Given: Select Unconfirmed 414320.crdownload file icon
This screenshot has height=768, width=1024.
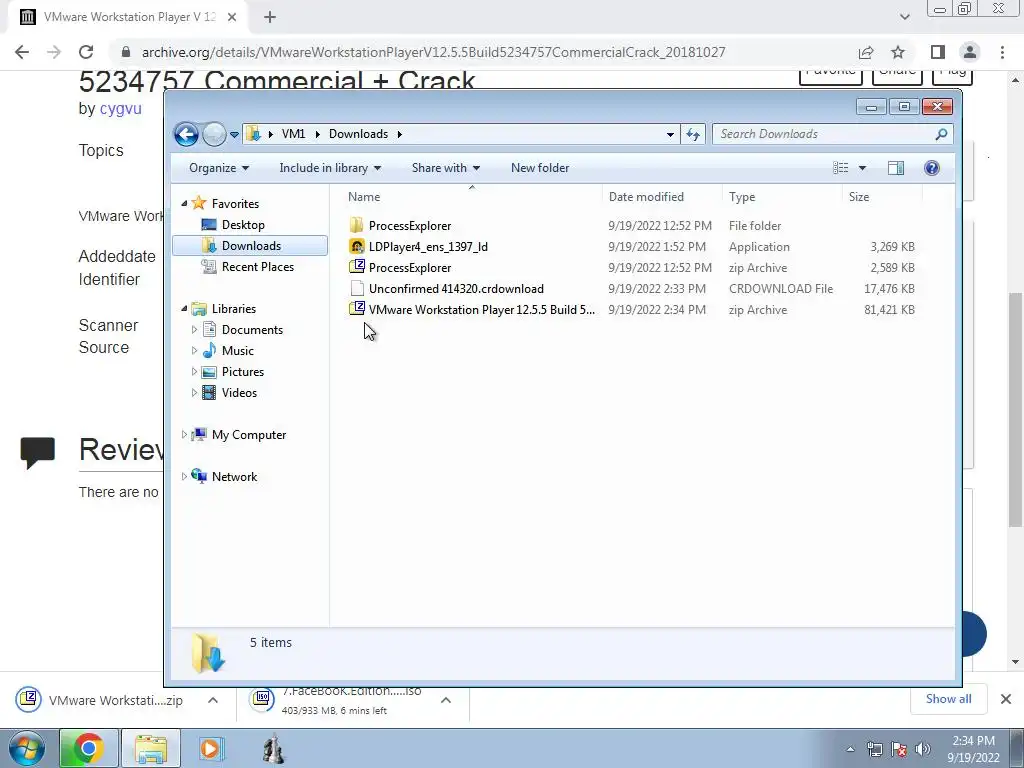Looking at the screenshot, I should click(x=357, y=288).
